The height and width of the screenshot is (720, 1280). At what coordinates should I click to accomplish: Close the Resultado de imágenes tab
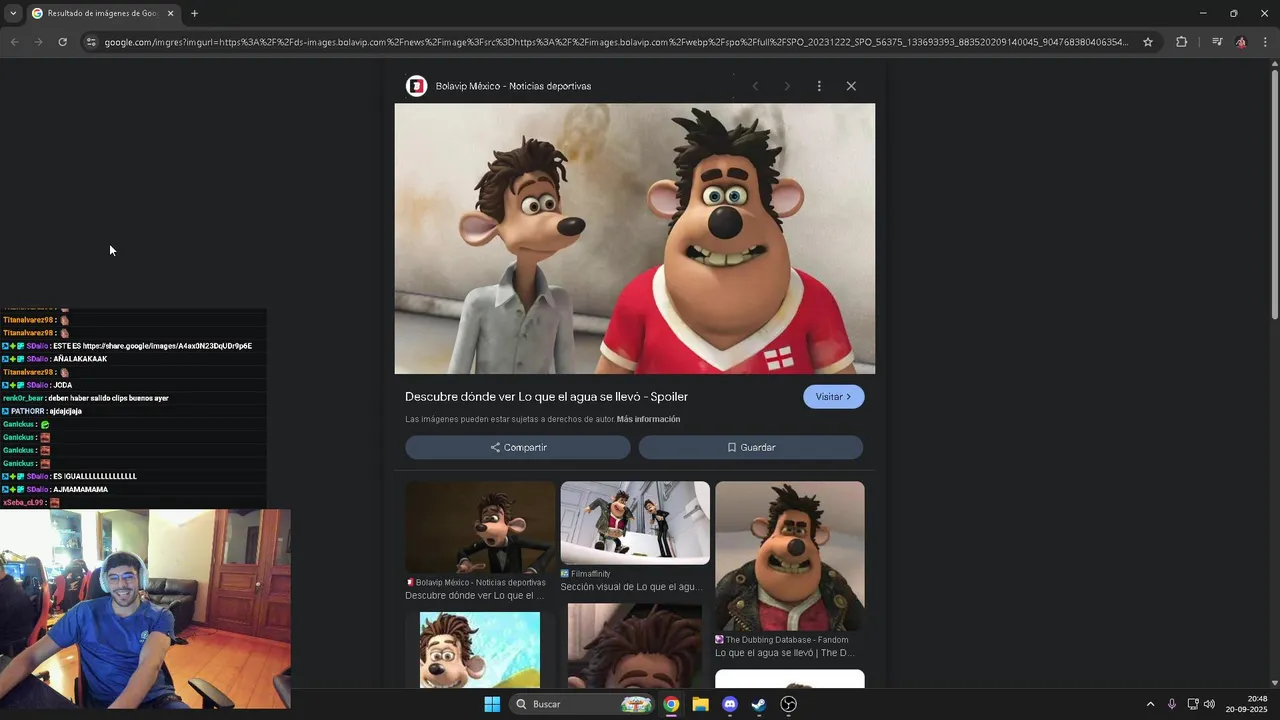pyautogui.click(x=170, y=13)
